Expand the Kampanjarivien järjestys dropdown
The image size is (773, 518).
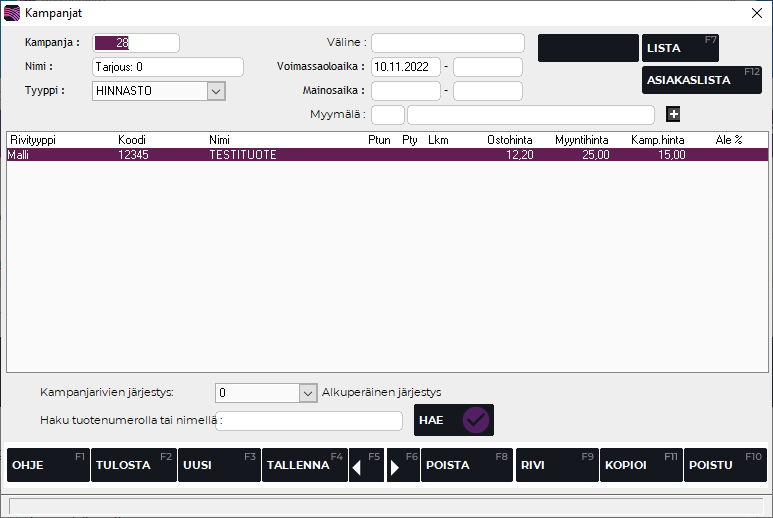tap(308, 393)
